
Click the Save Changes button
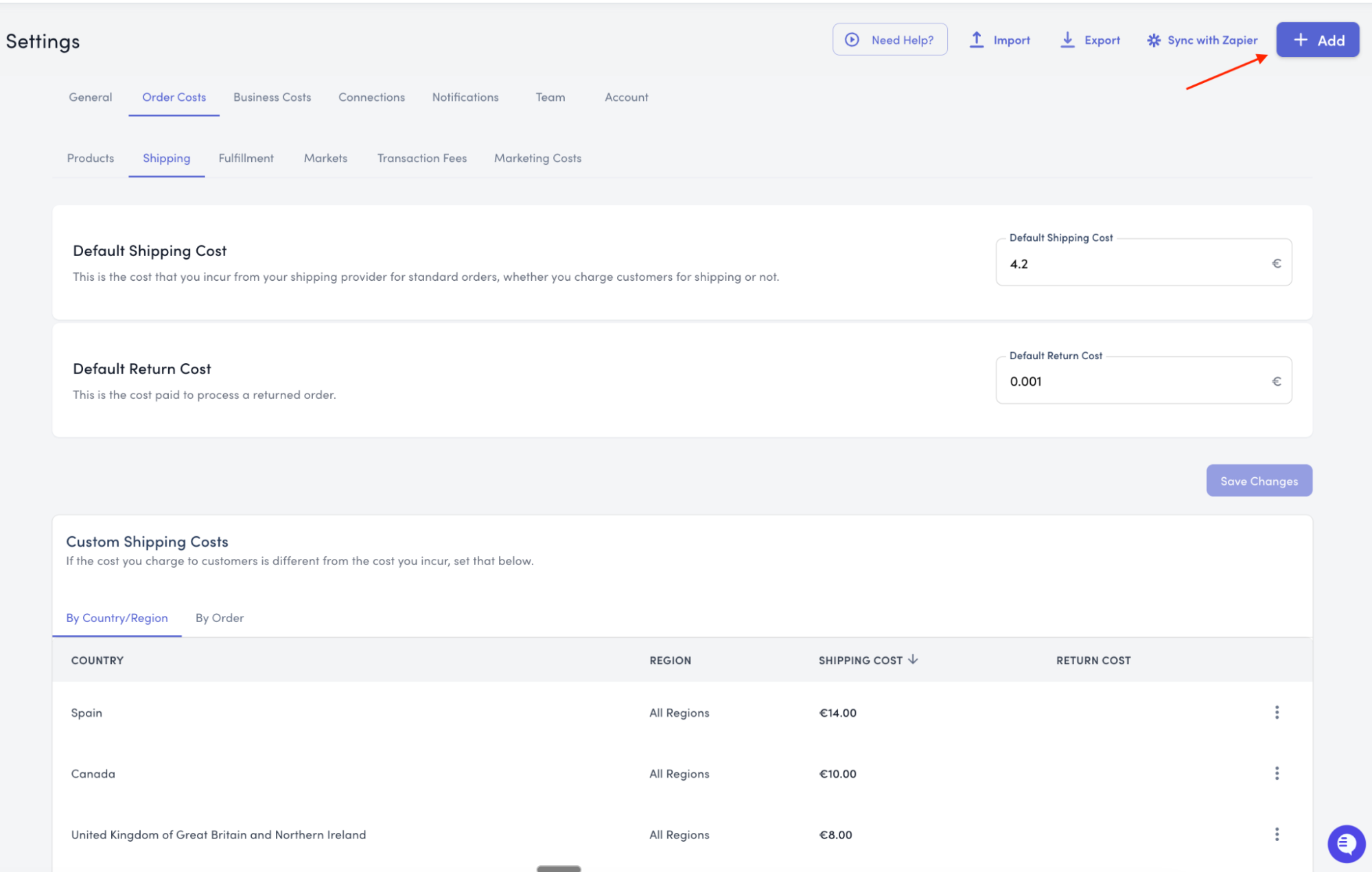[x=1259, y=481]
